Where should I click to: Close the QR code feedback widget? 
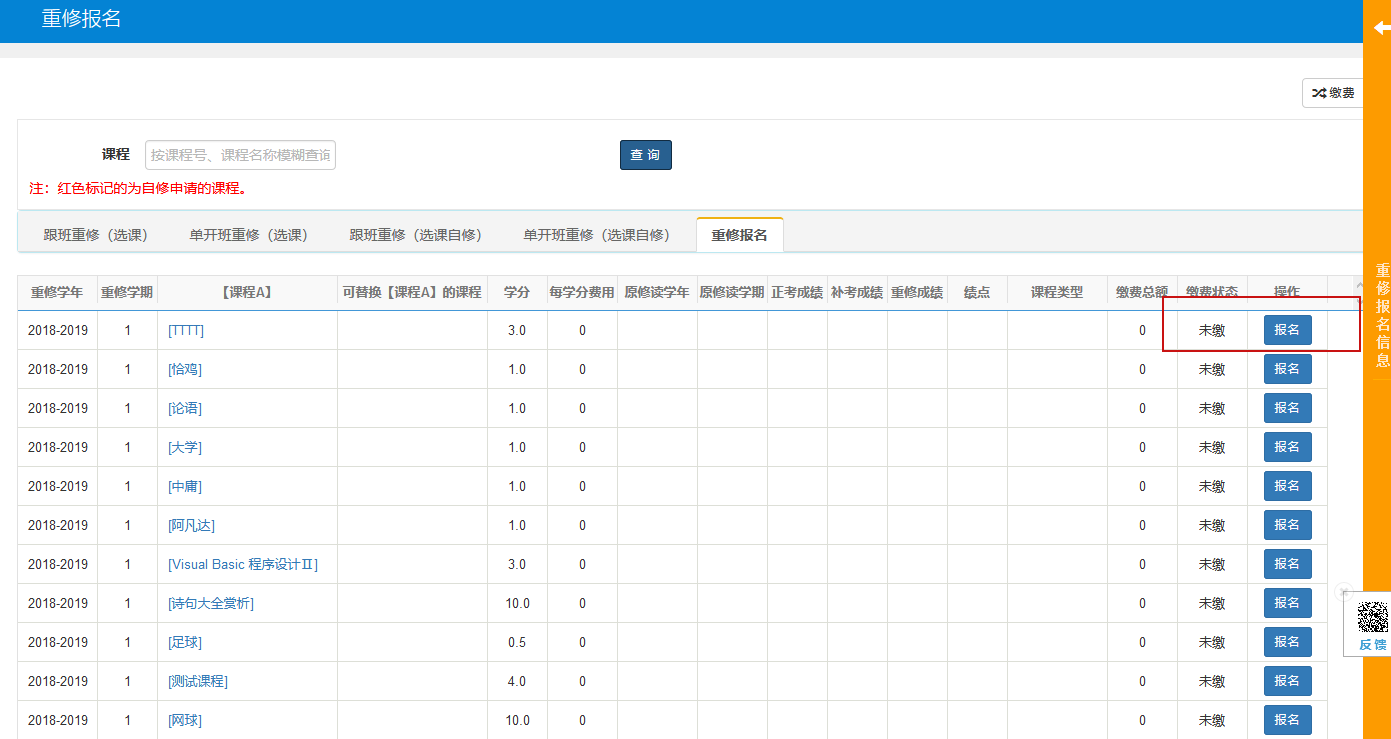coord(1344,591)
